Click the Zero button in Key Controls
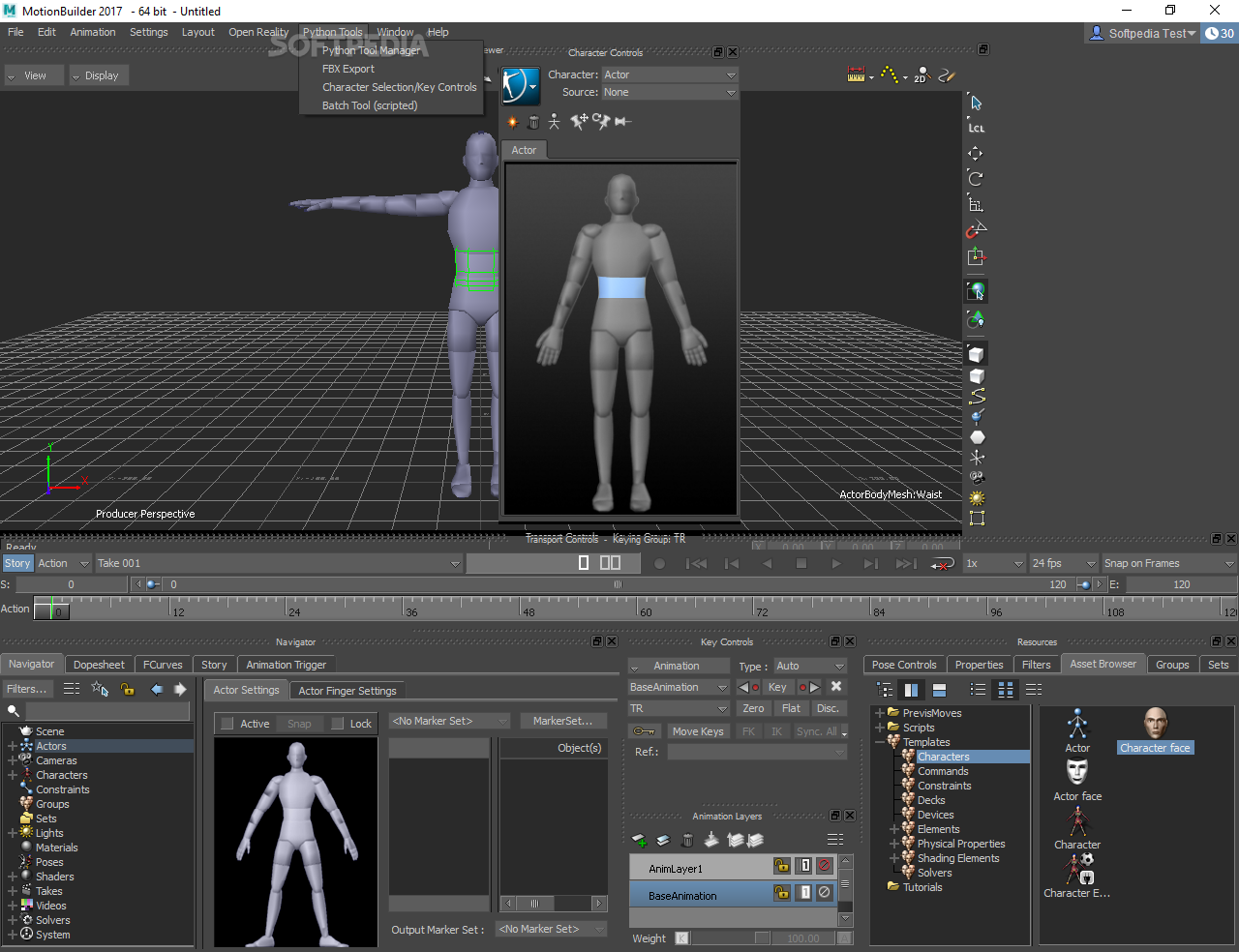 pyautogui.click(x=753, y=708)
